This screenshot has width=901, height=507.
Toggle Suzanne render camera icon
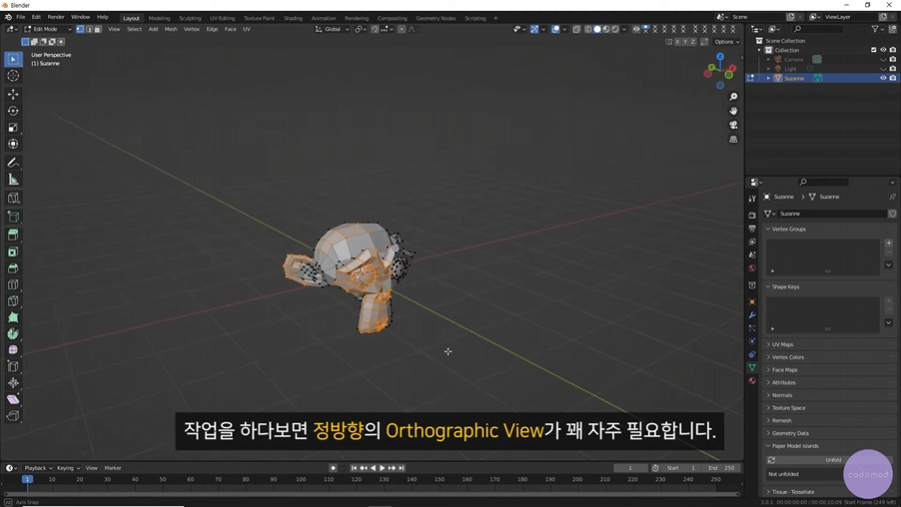pos(892,78)
